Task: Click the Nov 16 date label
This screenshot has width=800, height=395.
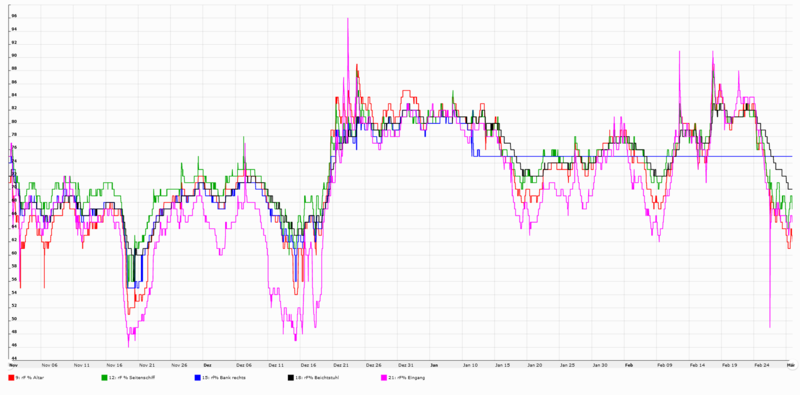Action: [114, 365]
